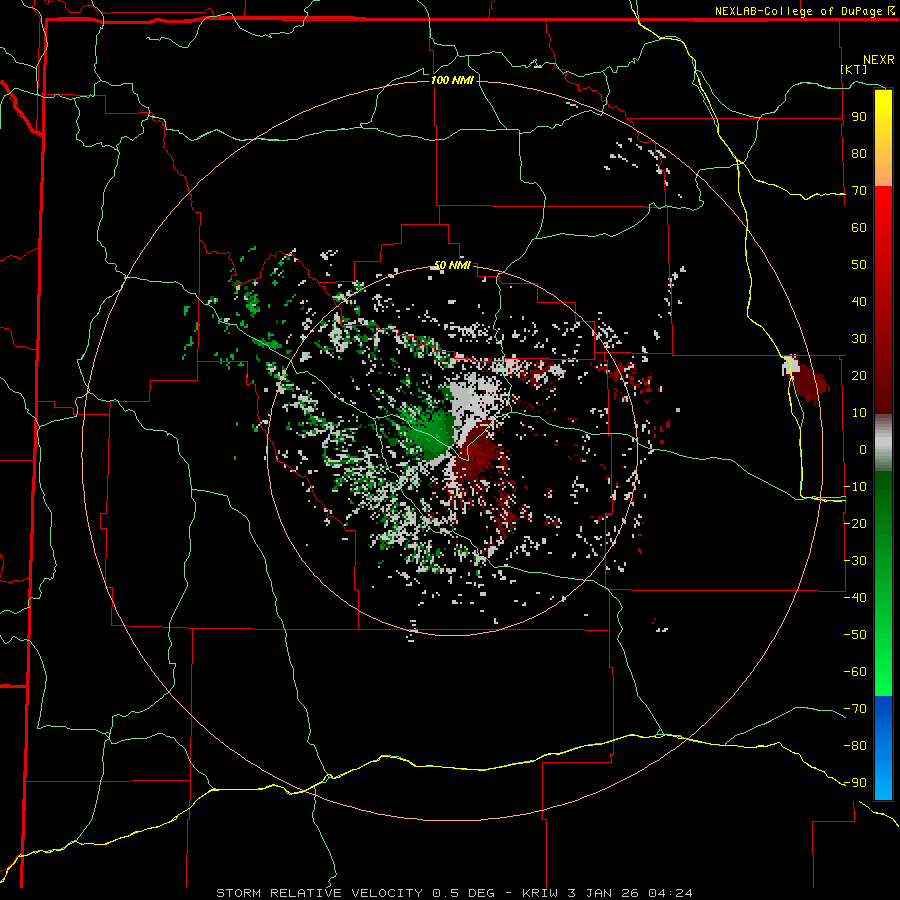Click the -20 scale value
Screen dimensions: 900x900
click(x=855, y=523)
